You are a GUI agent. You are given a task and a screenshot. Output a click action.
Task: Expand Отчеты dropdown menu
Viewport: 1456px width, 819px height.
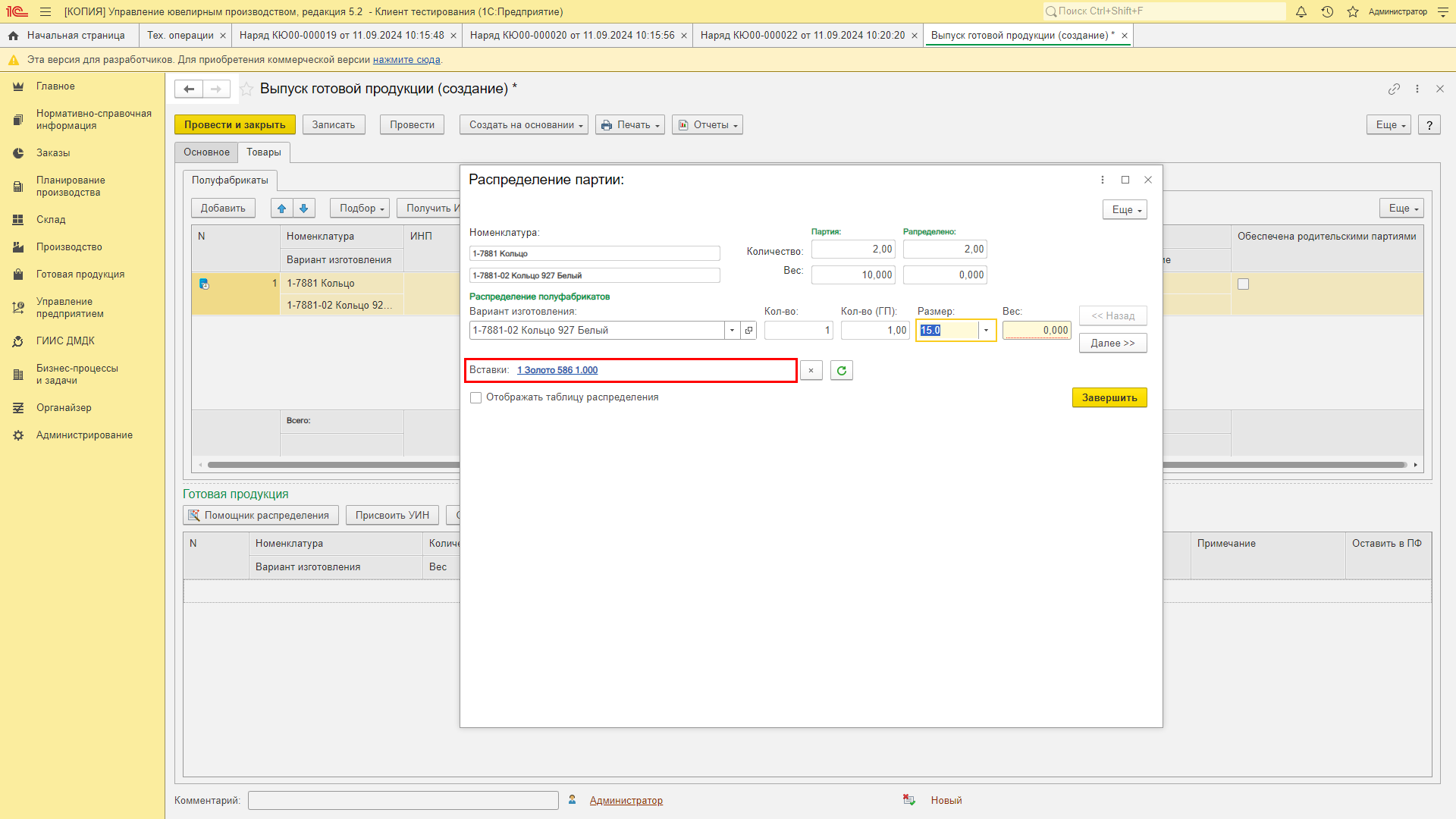point(708,125)
